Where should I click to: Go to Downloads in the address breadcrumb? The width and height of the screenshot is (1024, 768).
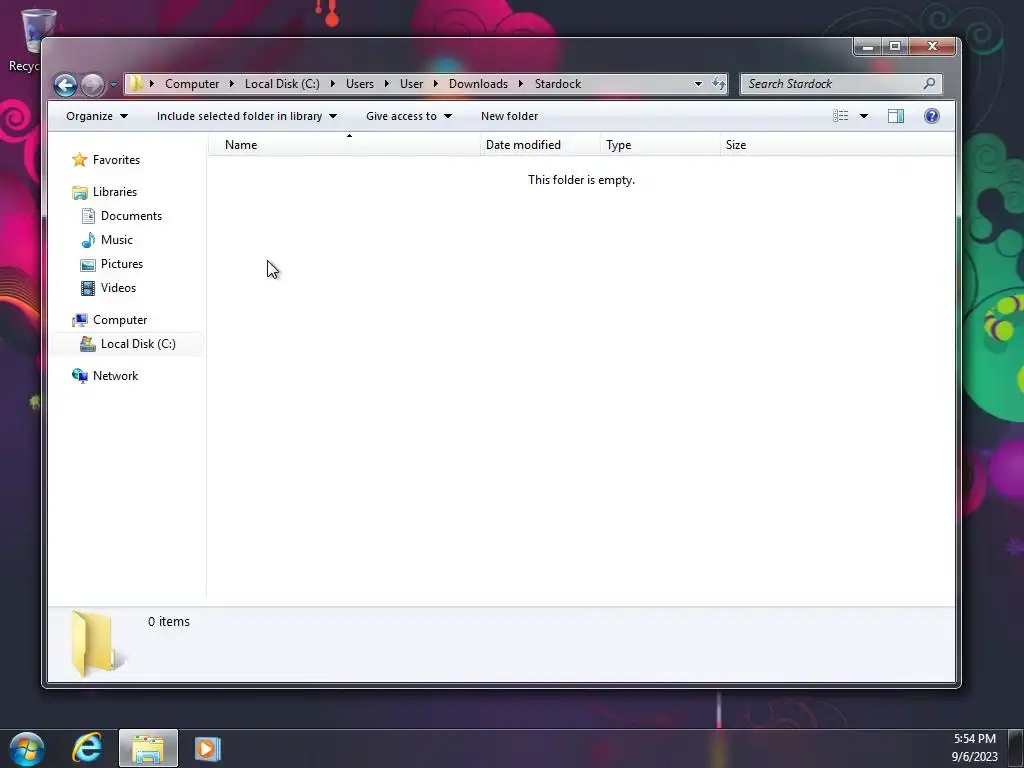(x=478, y=84)
